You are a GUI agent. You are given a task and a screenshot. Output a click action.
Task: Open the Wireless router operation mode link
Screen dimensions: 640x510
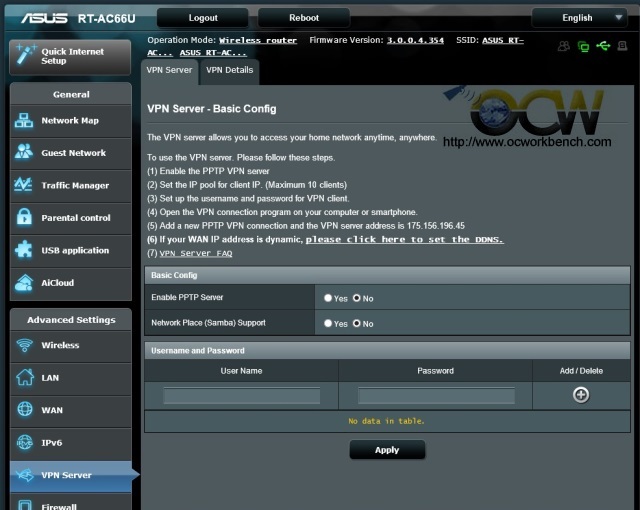coord(258,40)
